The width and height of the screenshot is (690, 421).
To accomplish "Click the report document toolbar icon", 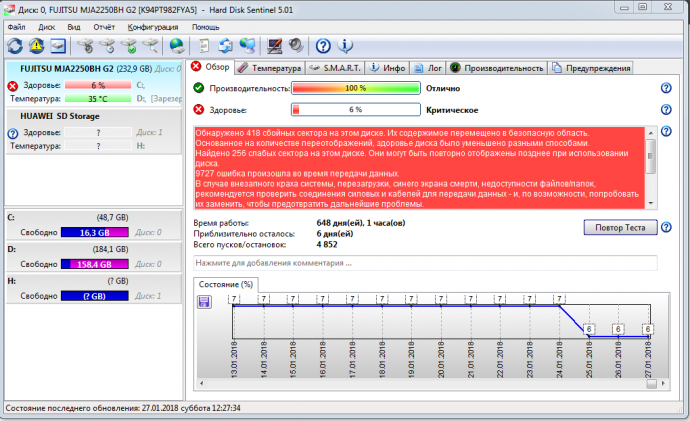I will (x=204, y=46).
